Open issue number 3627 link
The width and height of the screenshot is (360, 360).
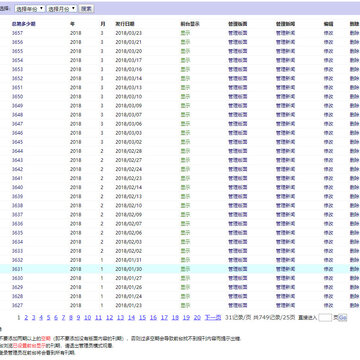17,305
